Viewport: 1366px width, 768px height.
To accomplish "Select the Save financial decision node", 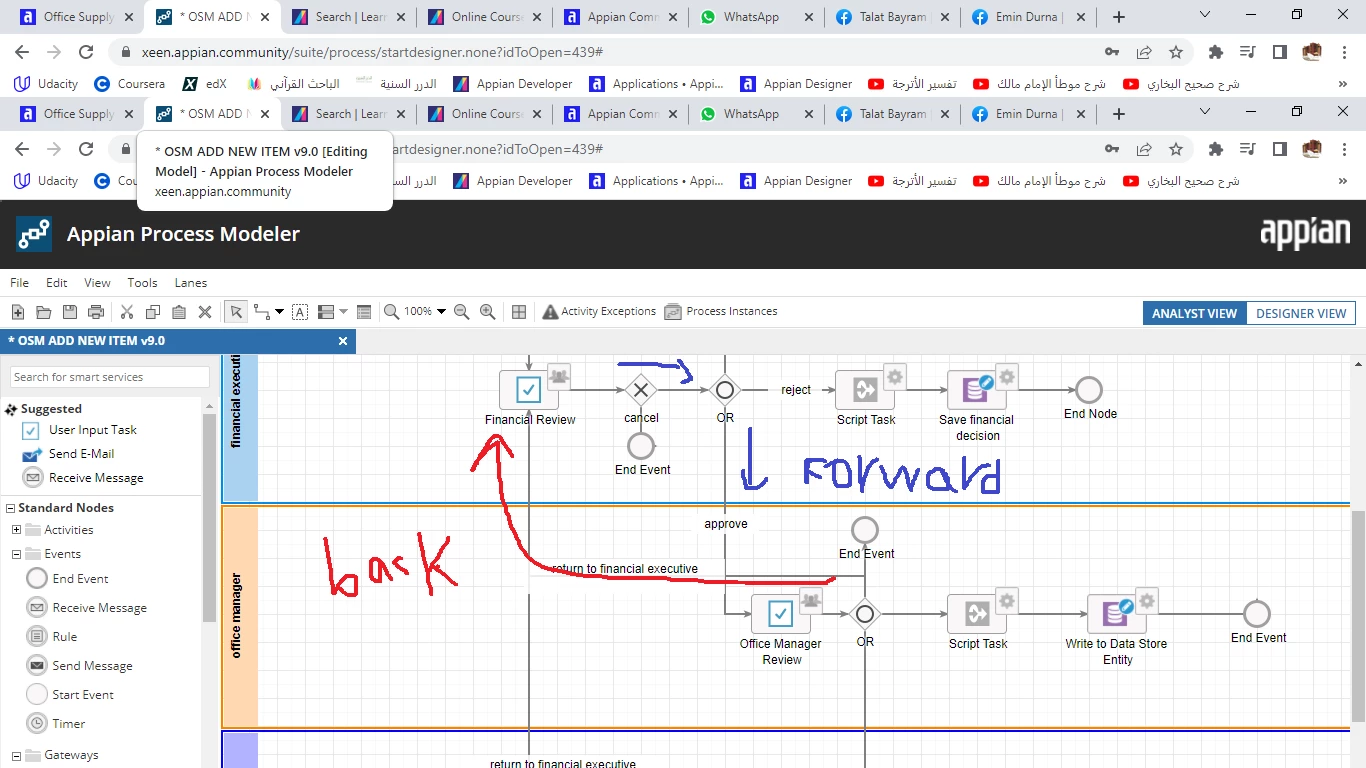I will click(977, 390).
